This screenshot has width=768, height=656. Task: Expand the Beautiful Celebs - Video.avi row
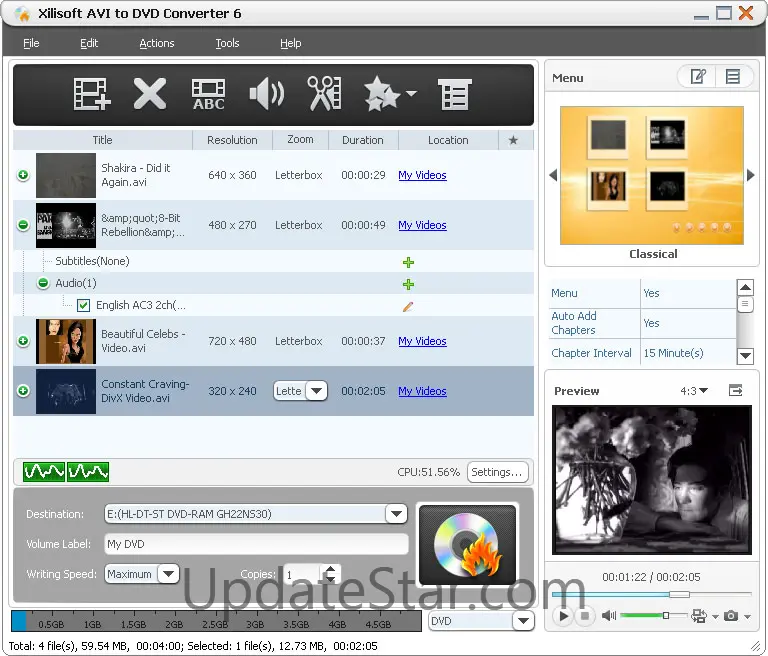point(23,340)
